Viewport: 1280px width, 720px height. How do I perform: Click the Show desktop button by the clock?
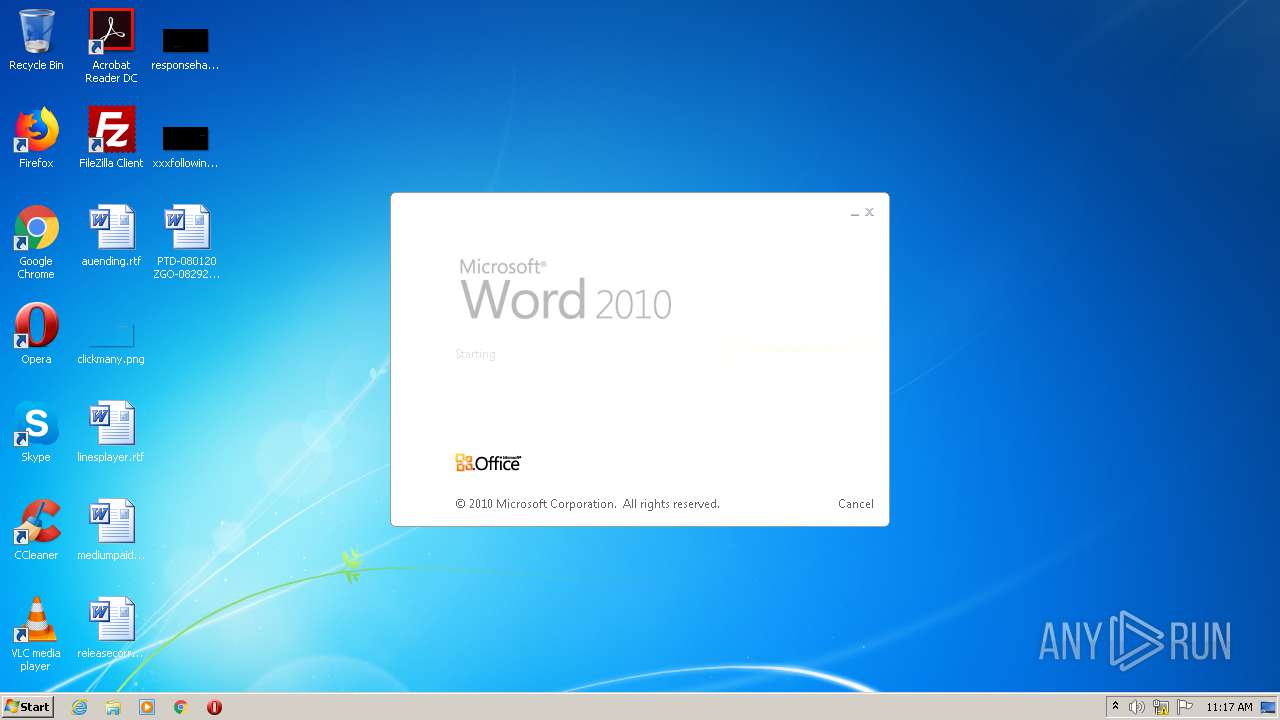[1269, 707]
